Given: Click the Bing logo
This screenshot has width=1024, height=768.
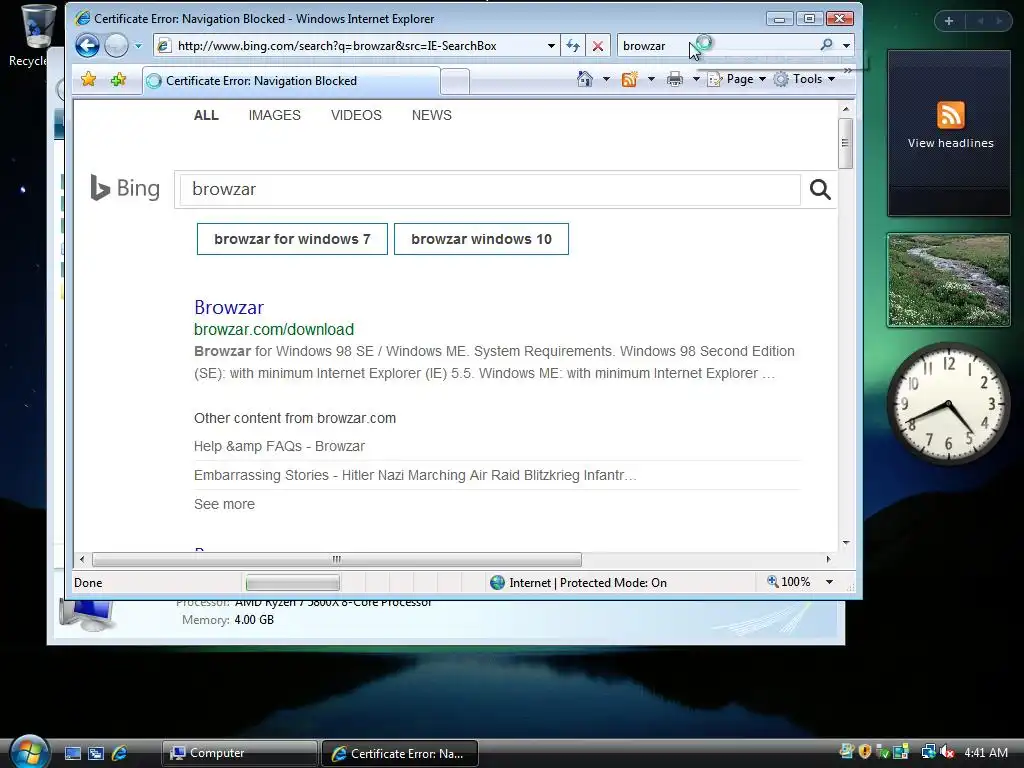Looking at the screenshot, I should point(125,188).
